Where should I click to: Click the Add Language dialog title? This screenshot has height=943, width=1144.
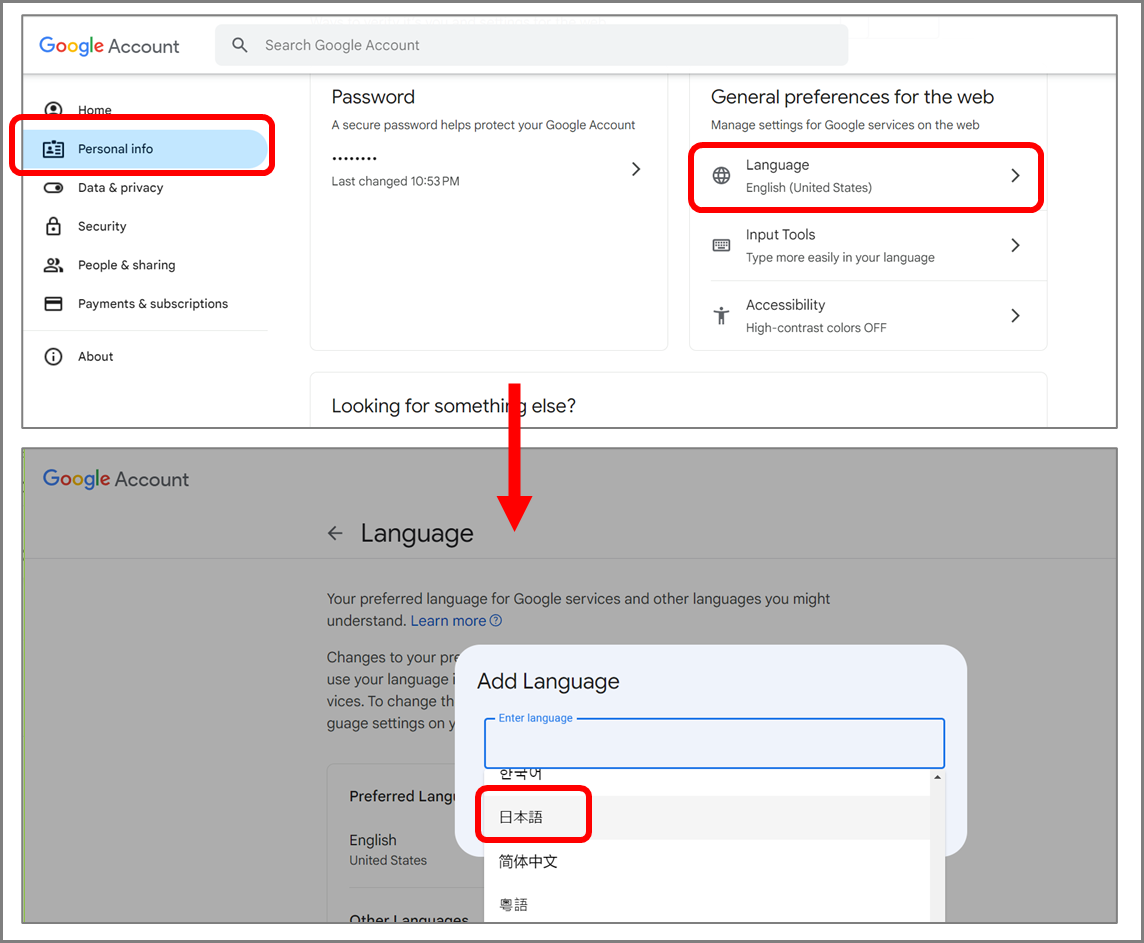(x=548, y=681)
